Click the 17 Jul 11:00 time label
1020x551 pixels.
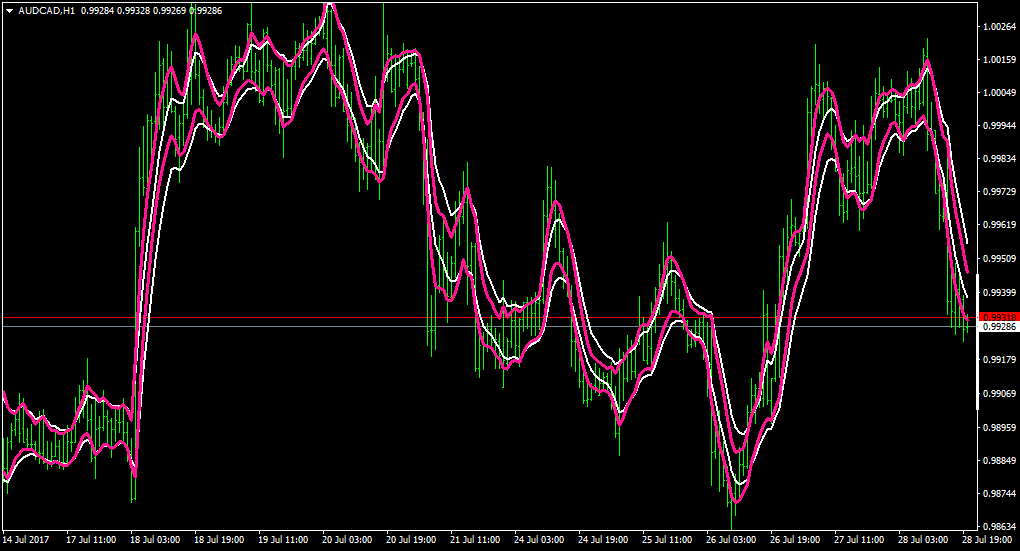(x=91, y=540)
